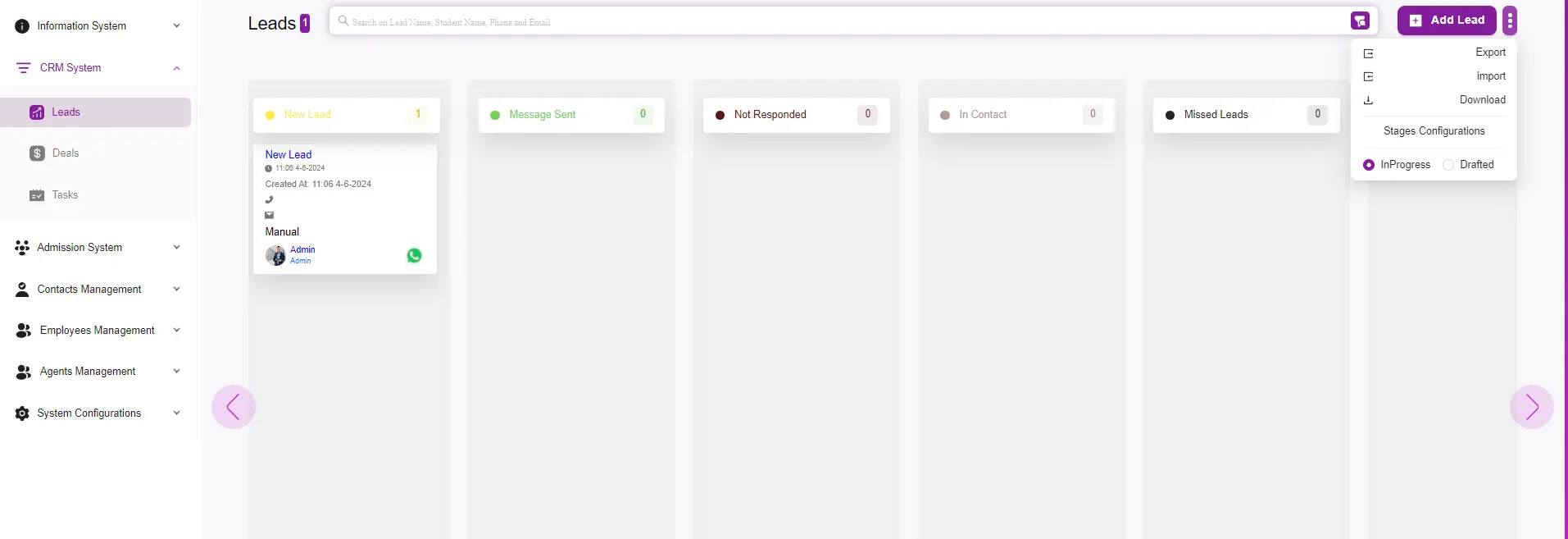Expand the Information System menu
The image size is (1568, 539).
click(97, 26)
